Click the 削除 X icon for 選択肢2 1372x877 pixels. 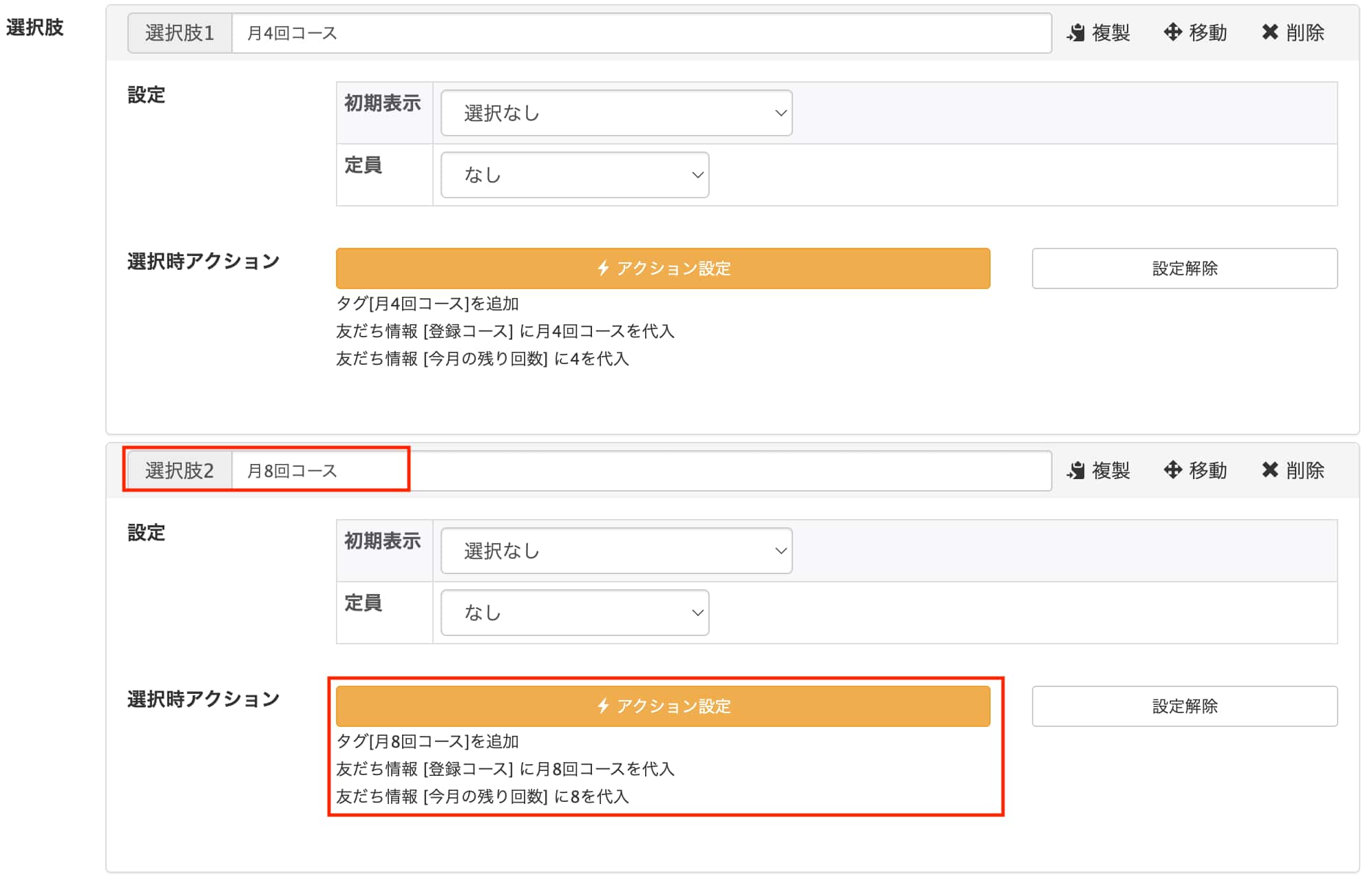click(1269, 469)
